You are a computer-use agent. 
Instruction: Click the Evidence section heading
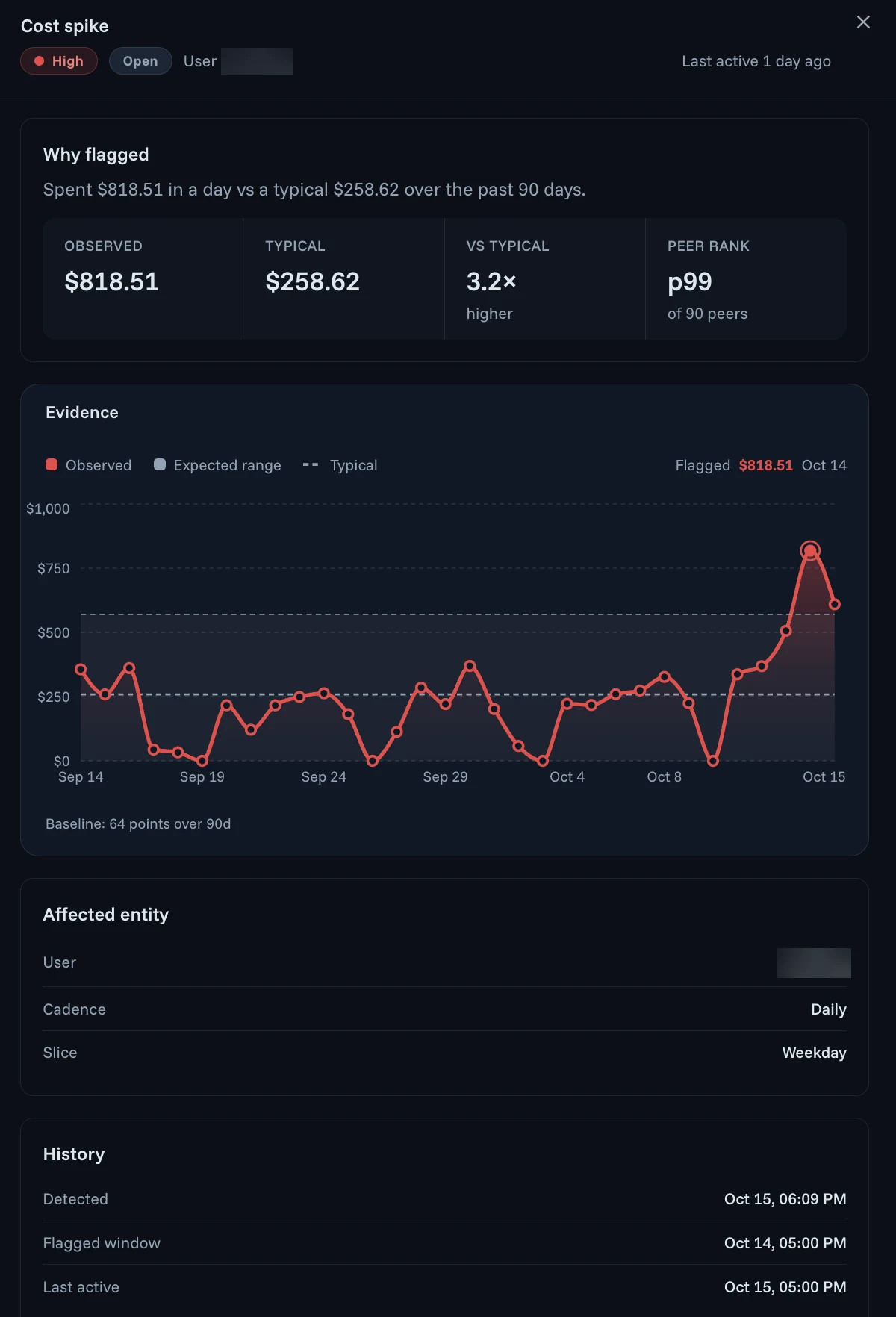(82, 412)
